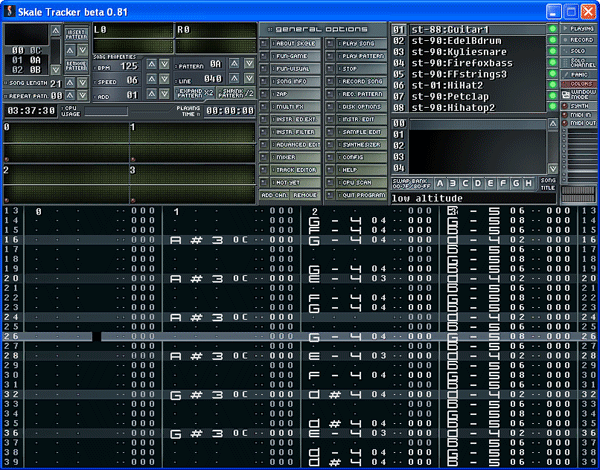Click the sample list scrollbar track
This screenshot has height=470, width=600.
[x=553, y=146]
